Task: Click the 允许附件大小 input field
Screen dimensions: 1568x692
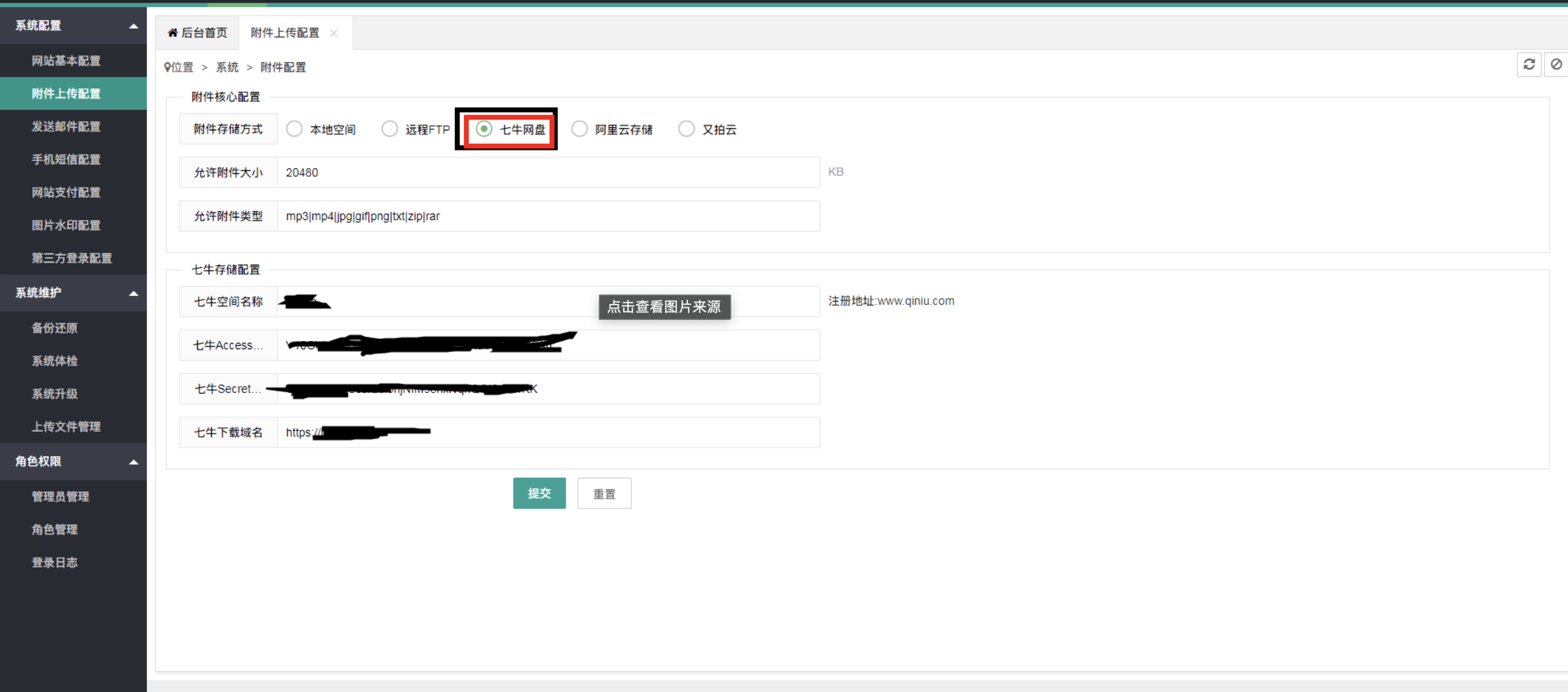Action: (x=549, y=172)
